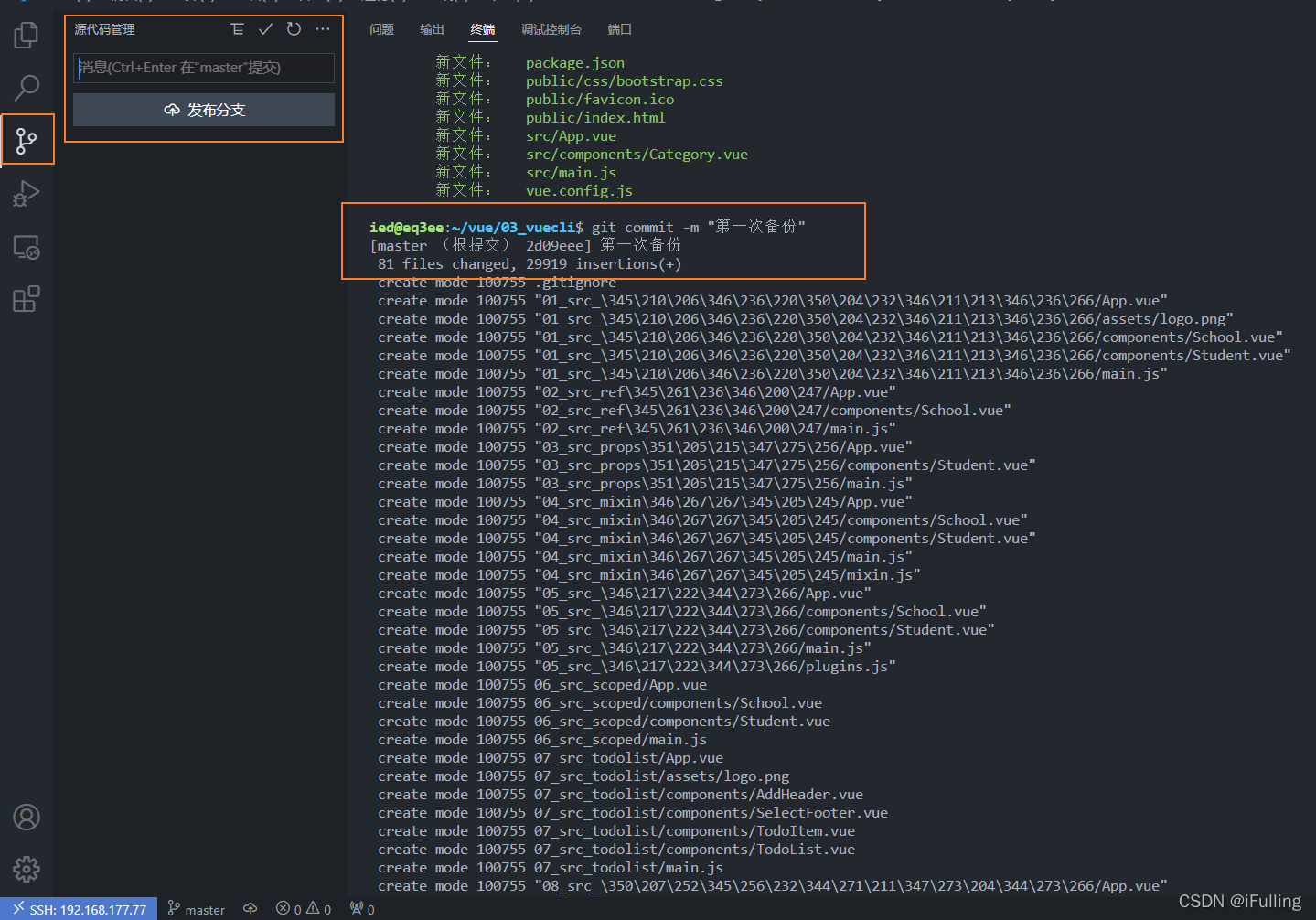Switch to the 调试控制台 tab

[551, 29]
